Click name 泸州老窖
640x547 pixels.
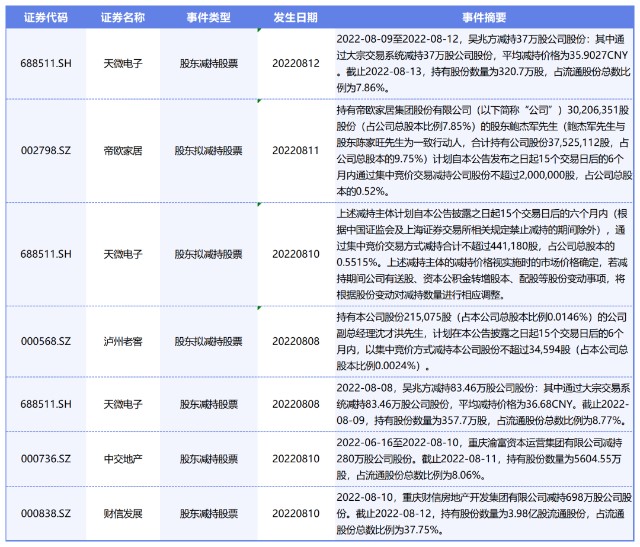(x=123, y=341)
